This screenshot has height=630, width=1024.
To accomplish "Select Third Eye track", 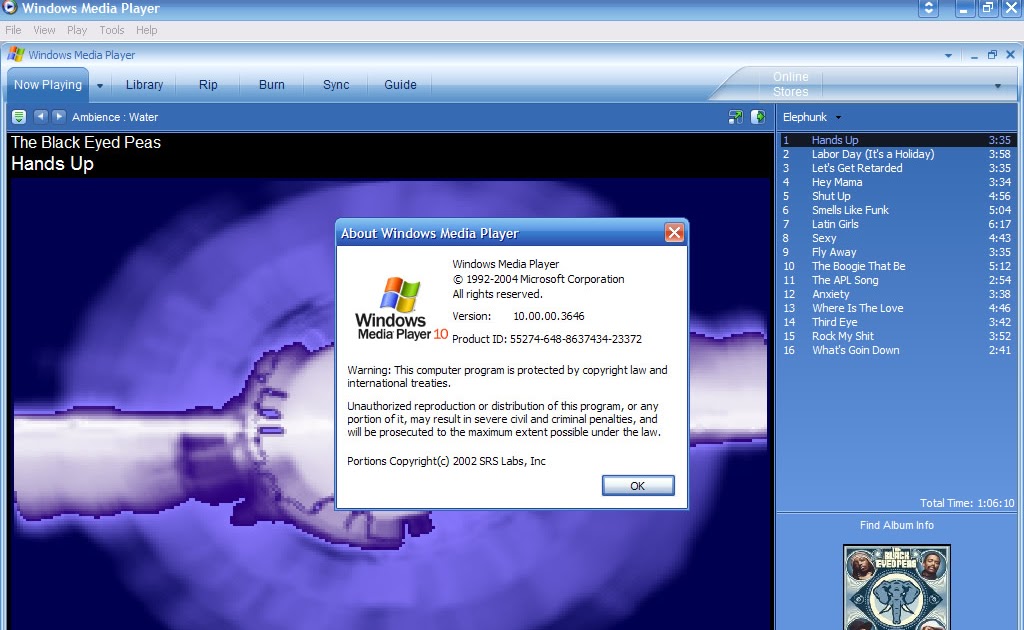I will [x=897, y=322].
